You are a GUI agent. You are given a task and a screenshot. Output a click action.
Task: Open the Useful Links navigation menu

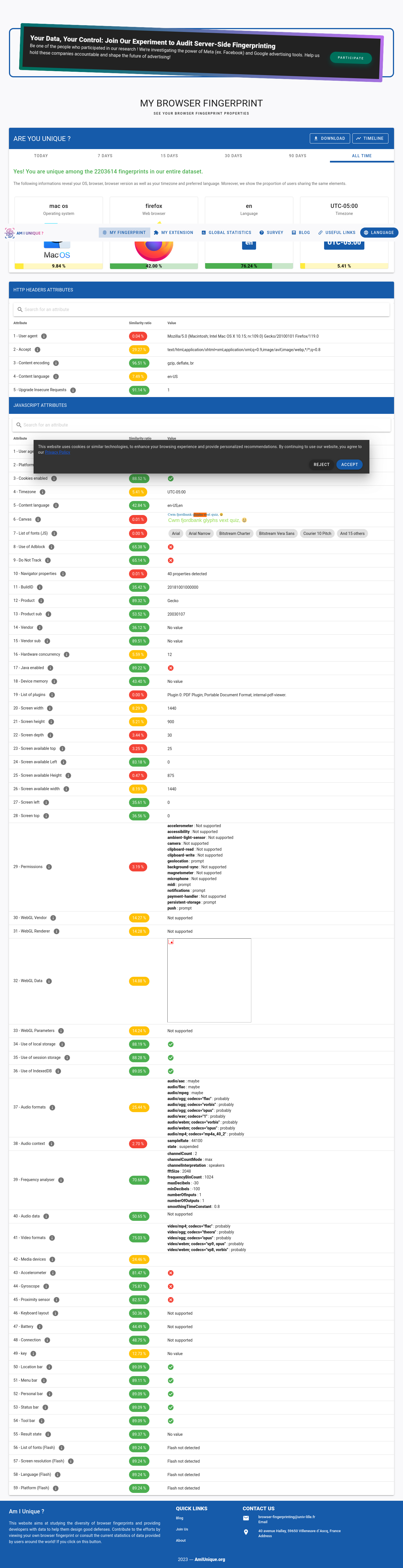point(337,233)
